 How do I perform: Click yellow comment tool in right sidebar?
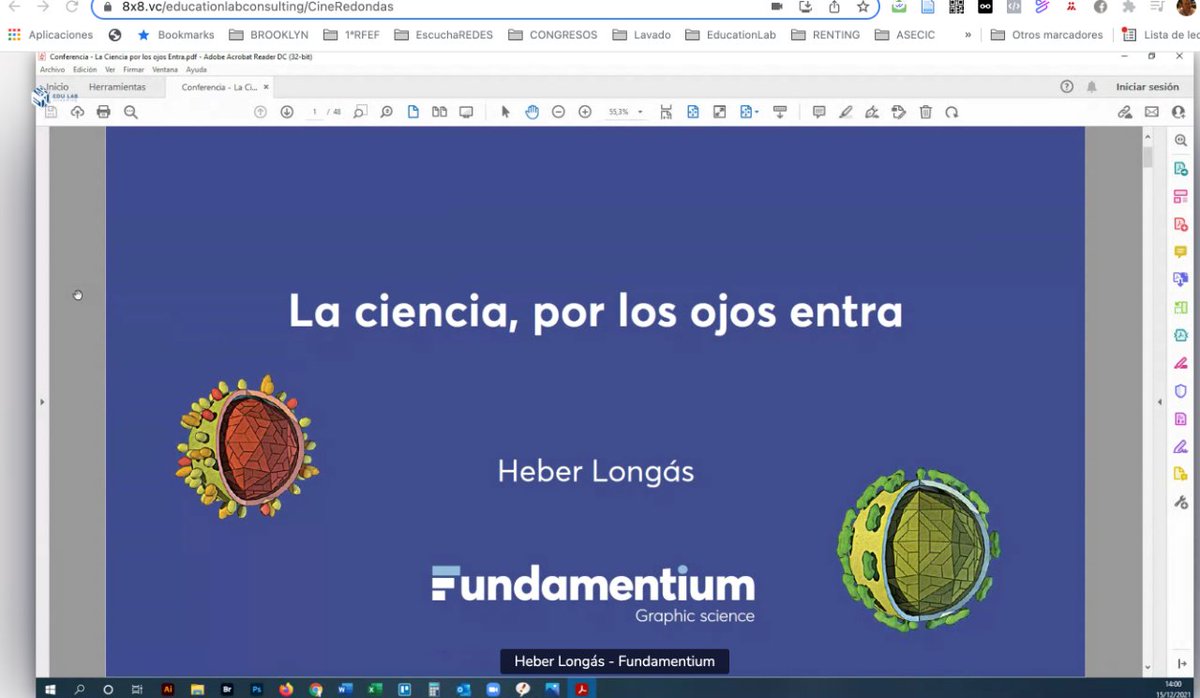pos(1181,252)
